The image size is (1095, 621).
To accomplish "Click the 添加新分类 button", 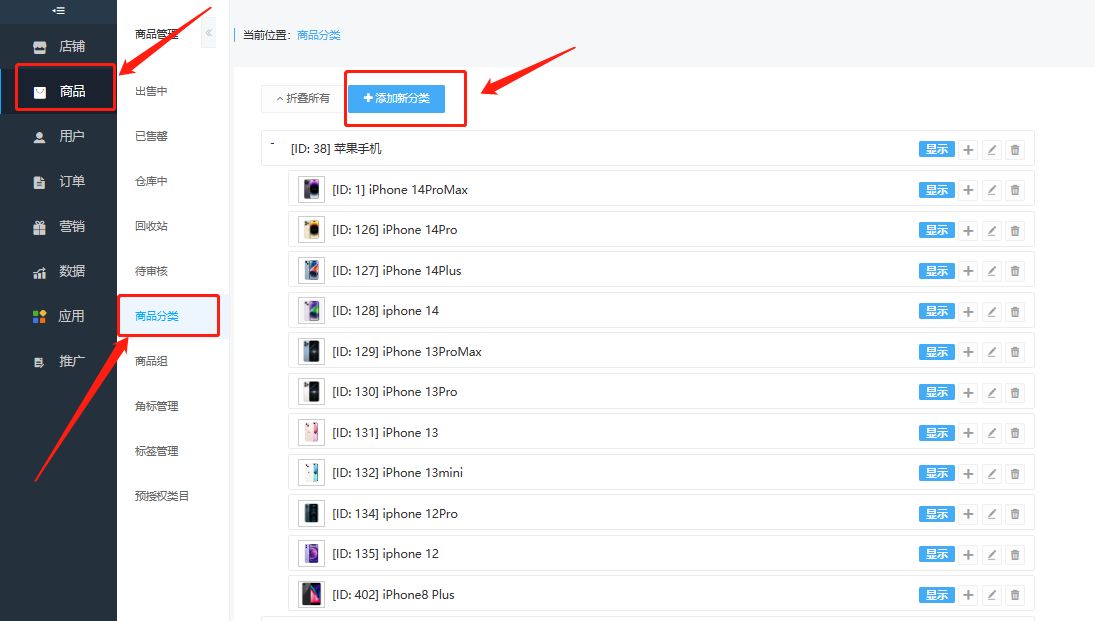I will (x=396, y=98).
